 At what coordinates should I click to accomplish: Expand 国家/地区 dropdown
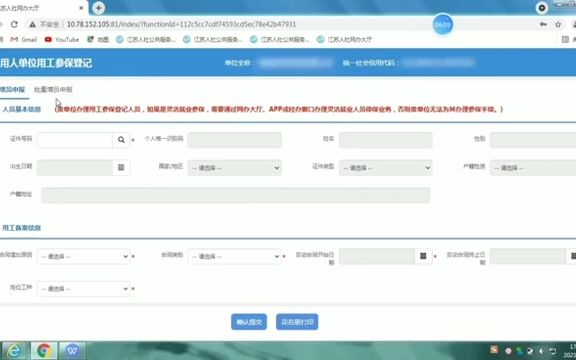pos(234,168)
